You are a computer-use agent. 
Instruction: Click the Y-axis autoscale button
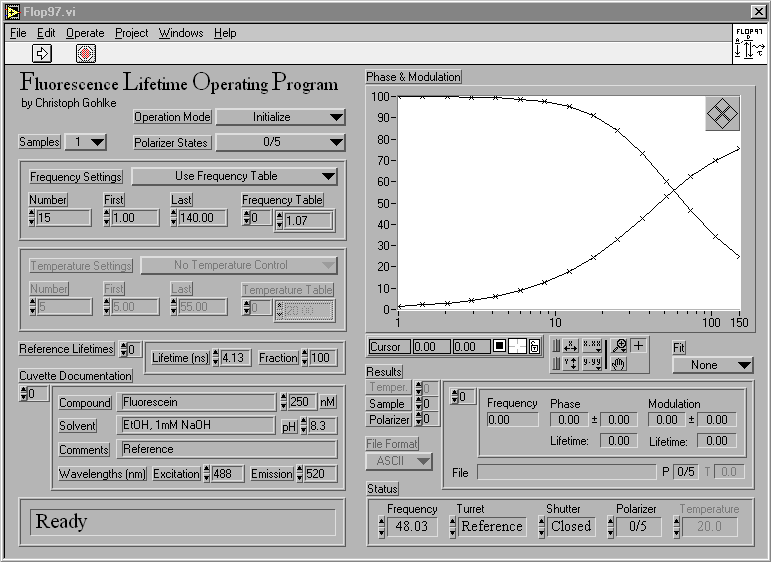tap(570, 363)
